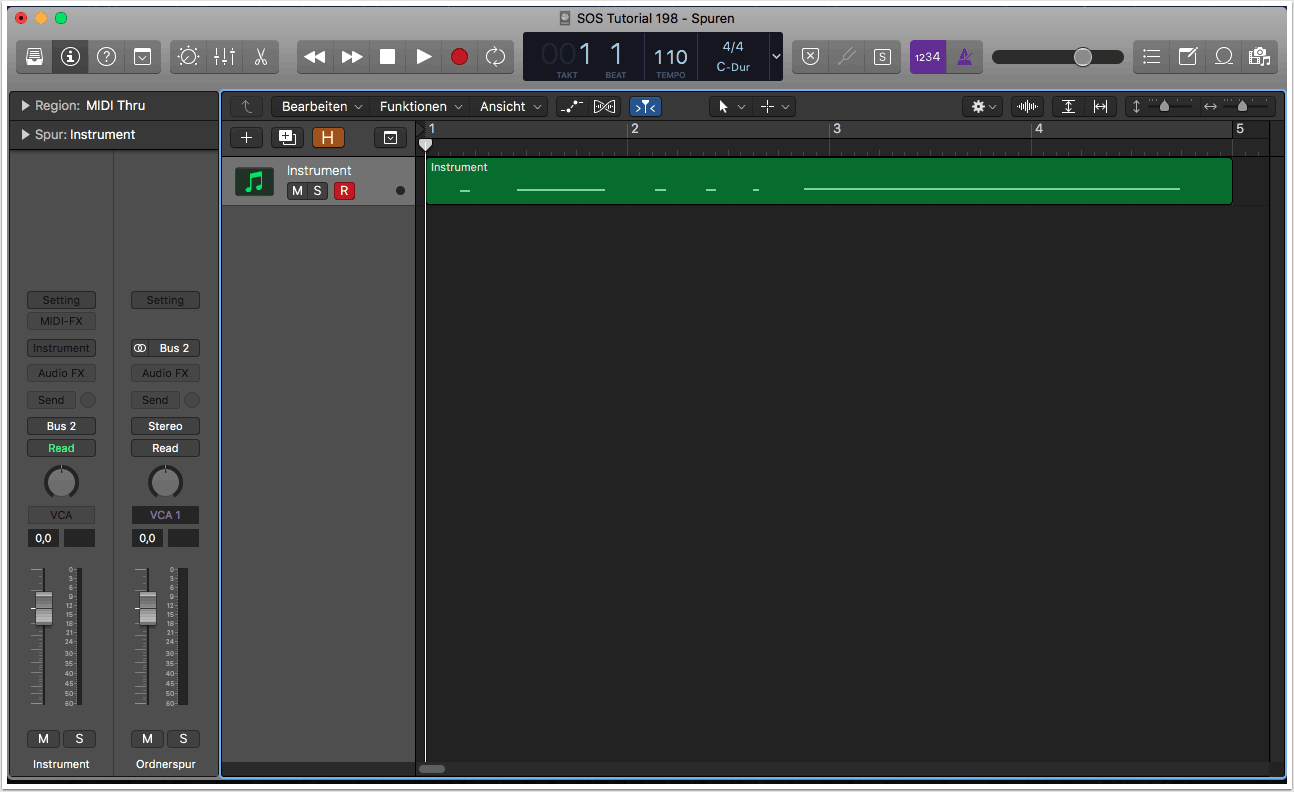Click the green Instrument track icon
The height and width of the screenshot is (792, 1294).
tap(254, 181)
